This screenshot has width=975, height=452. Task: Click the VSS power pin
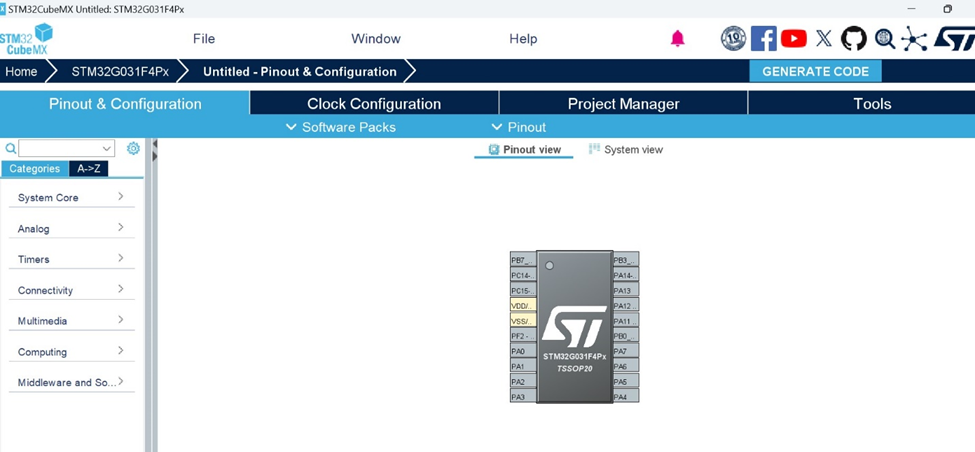(x=523, y=321)
